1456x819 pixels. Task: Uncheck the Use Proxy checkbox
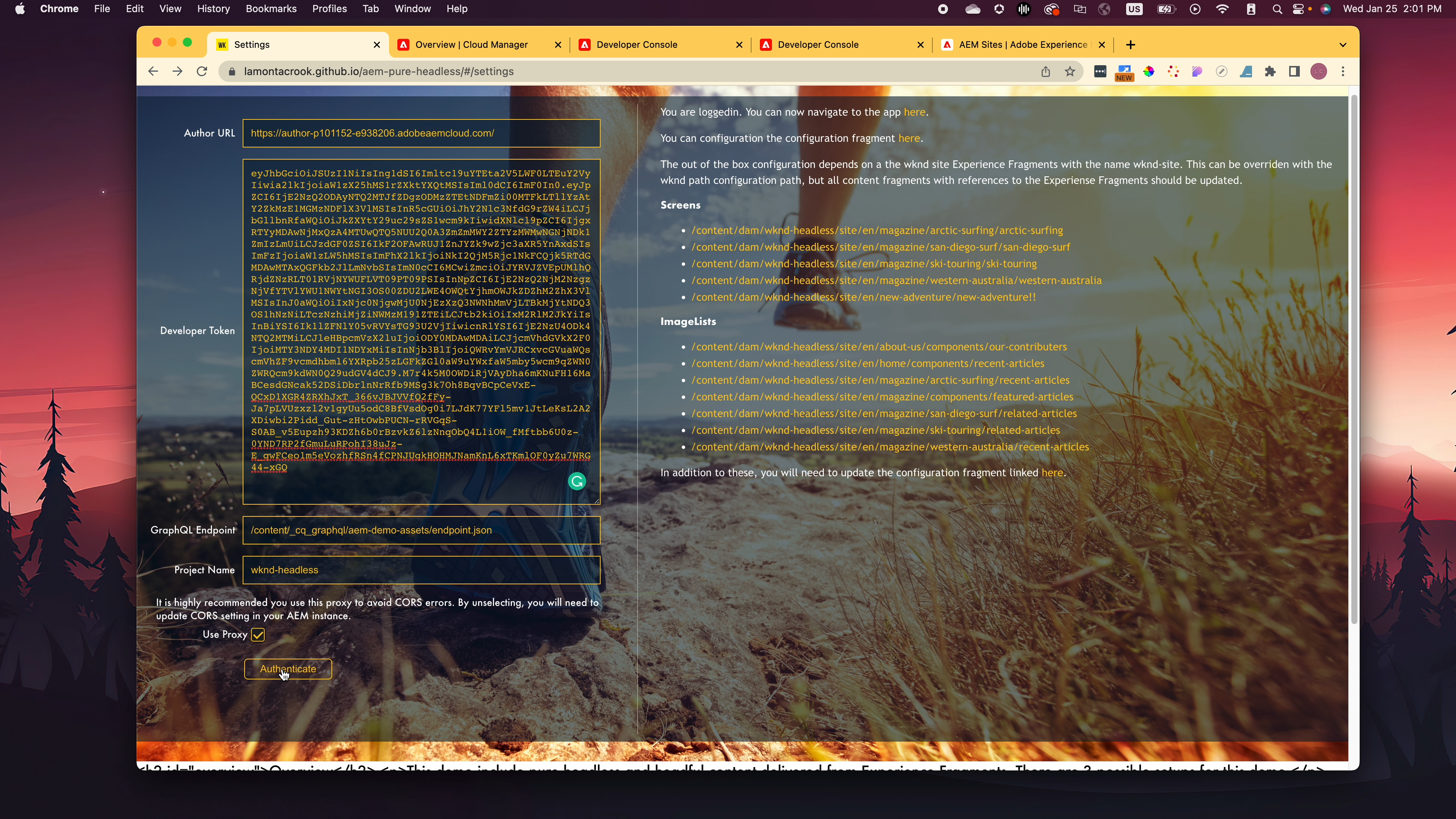258,635
